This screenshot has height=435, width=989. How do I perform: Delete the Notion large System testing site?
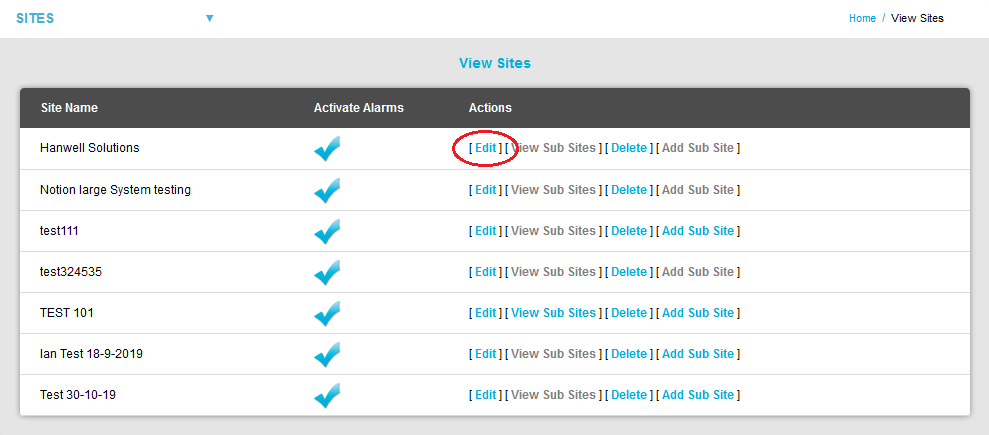tap(629, 190)
